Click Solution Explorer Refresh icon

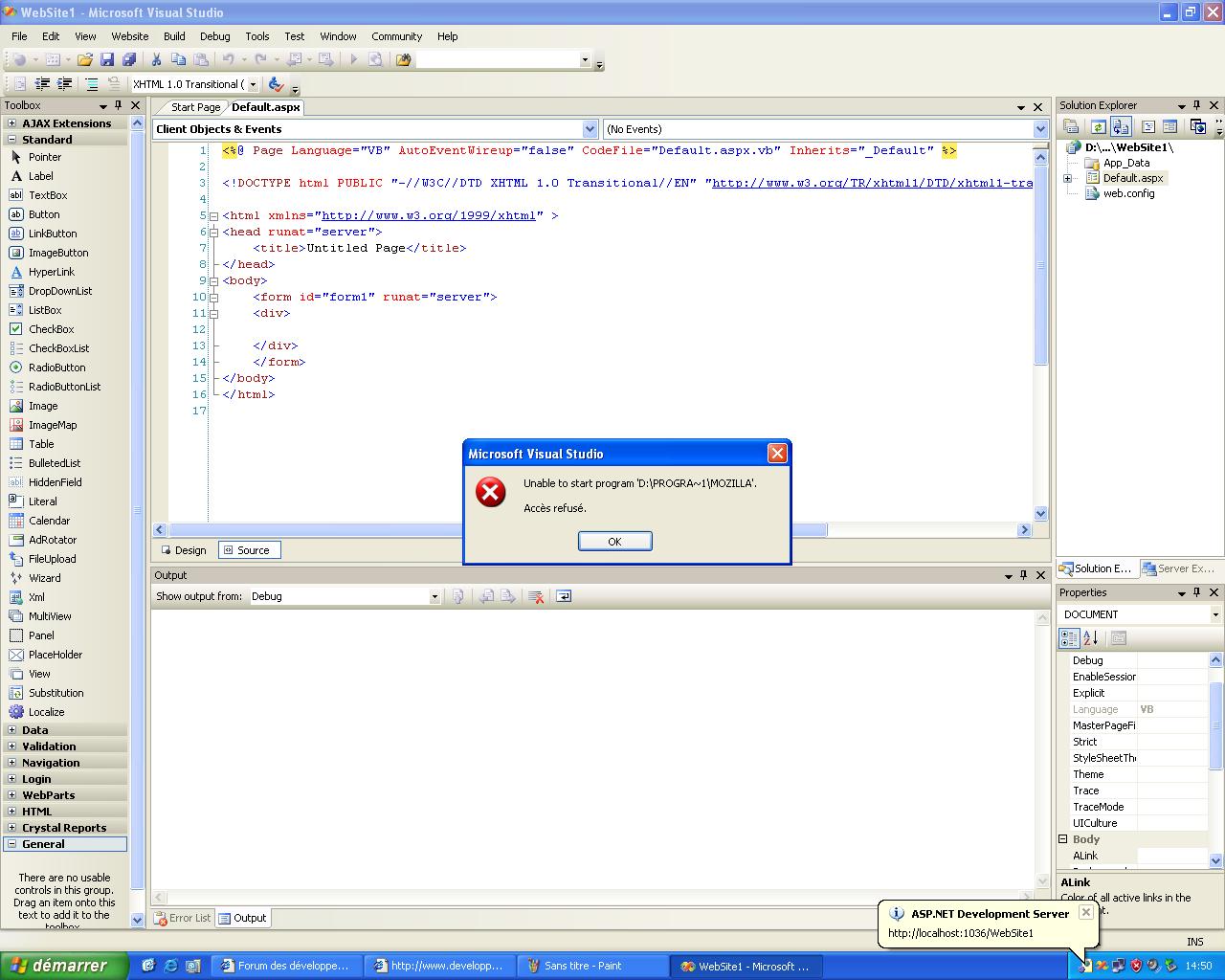1098,126
